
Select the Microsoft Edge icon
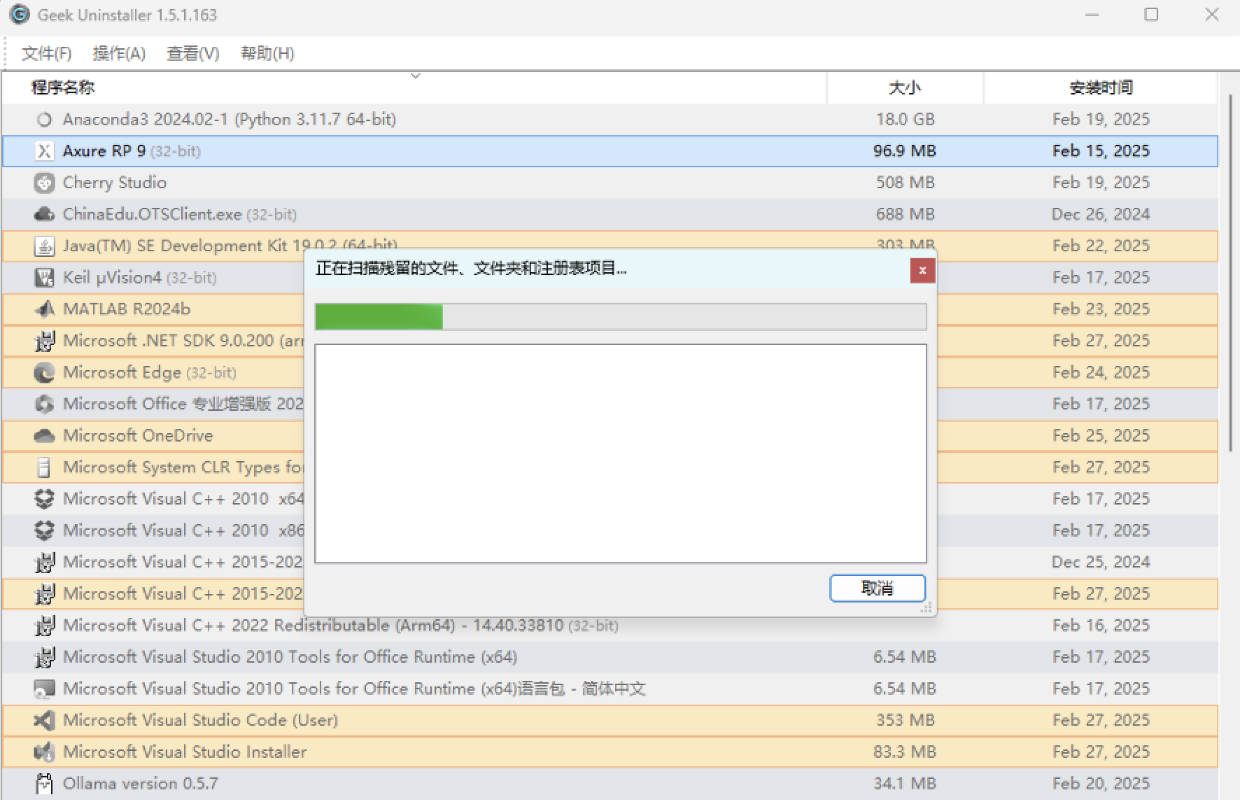click(x=43, y=373)
